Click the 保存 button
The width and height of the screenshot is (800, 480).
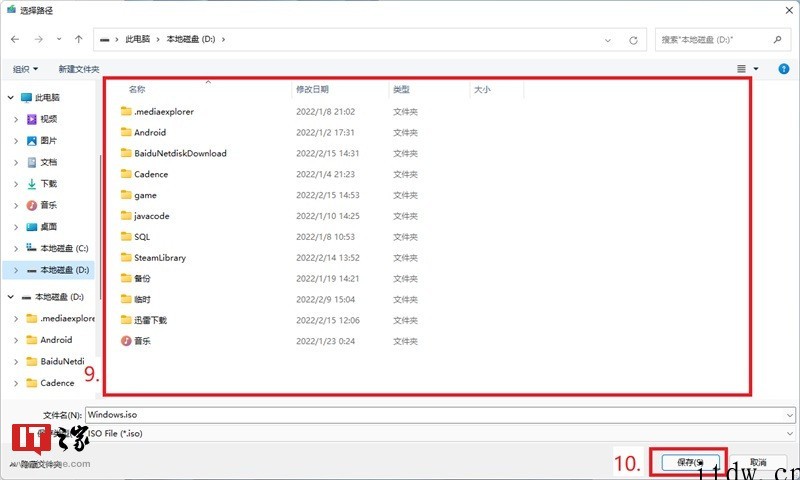687,462
